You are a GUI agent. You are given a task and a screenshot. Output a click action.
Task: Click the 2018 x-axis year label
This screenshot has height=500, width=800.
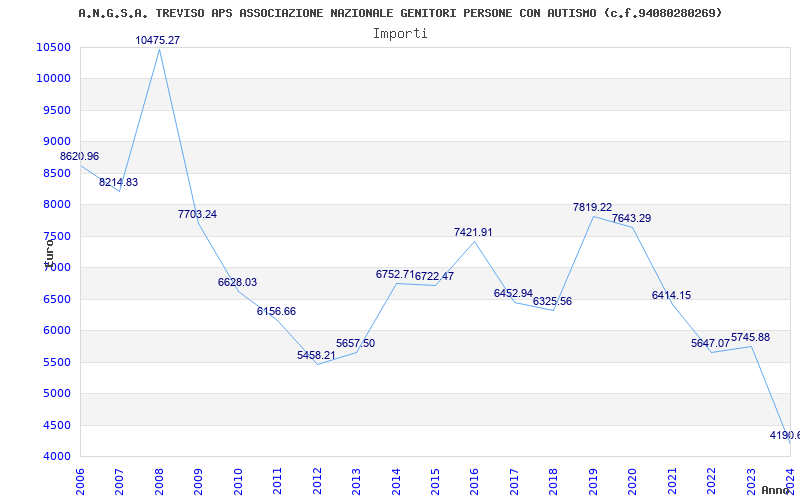[x=554, y=482]
